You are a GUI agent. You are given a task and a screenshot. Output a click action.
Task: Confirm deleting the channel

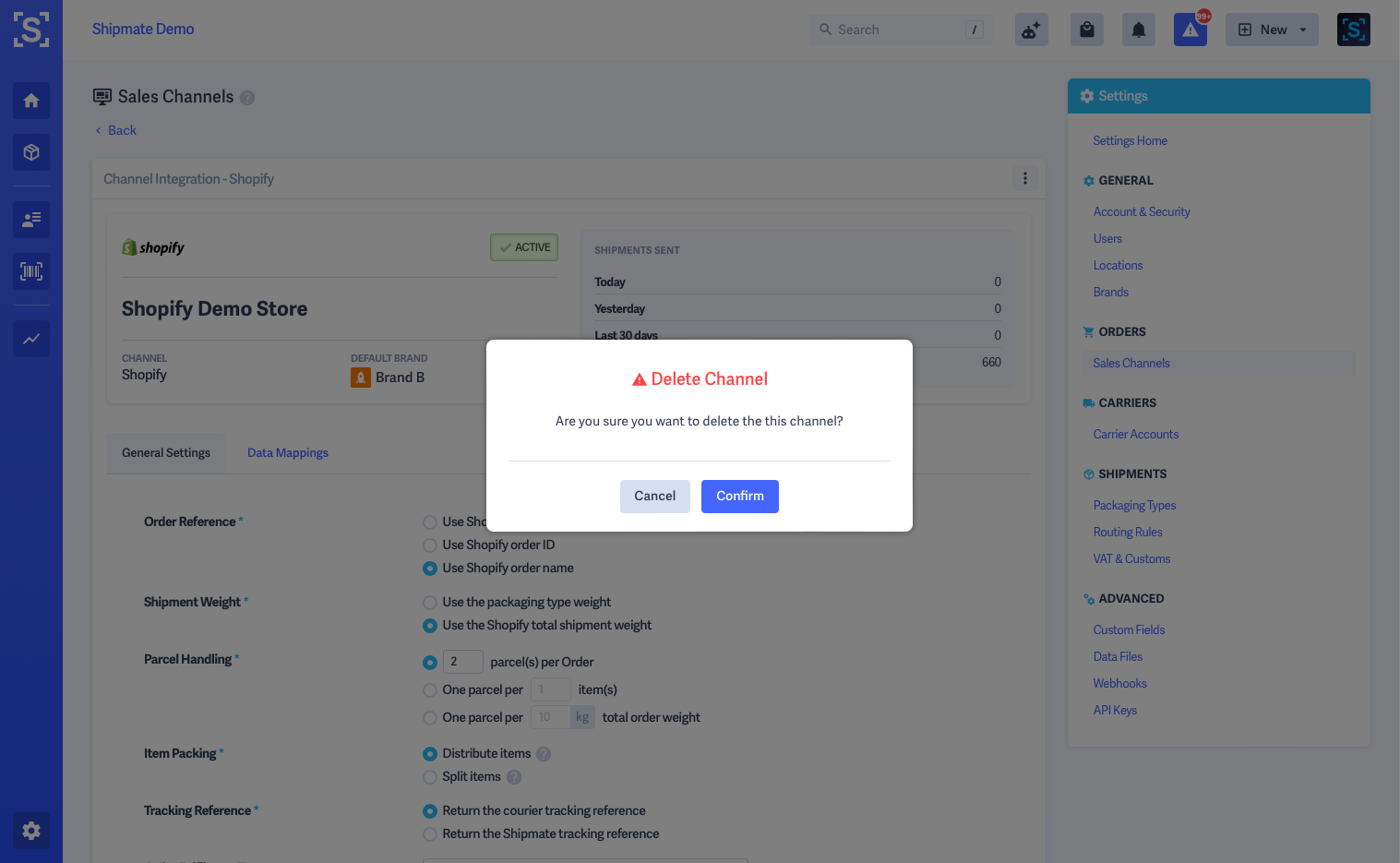tap(739, 496)
